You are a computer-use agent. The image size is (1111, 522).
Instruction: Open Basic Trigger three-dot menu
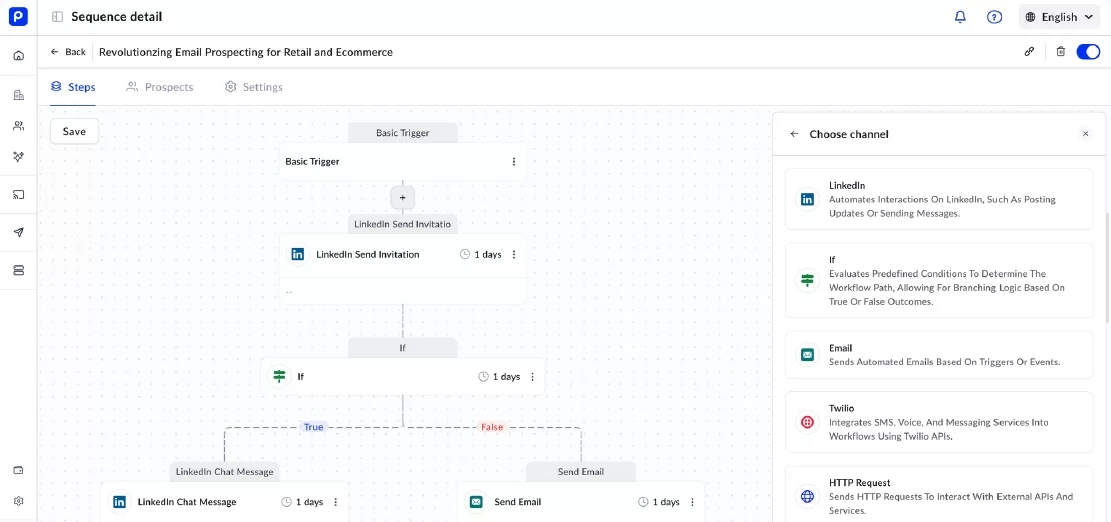click(x=514, y=162)
